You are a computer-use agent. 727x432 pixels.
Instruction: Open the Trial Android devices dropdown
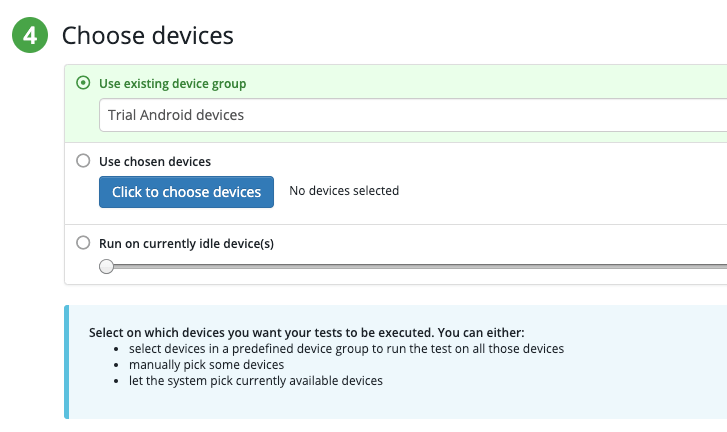pyautogui.click(x=412, y=115)
